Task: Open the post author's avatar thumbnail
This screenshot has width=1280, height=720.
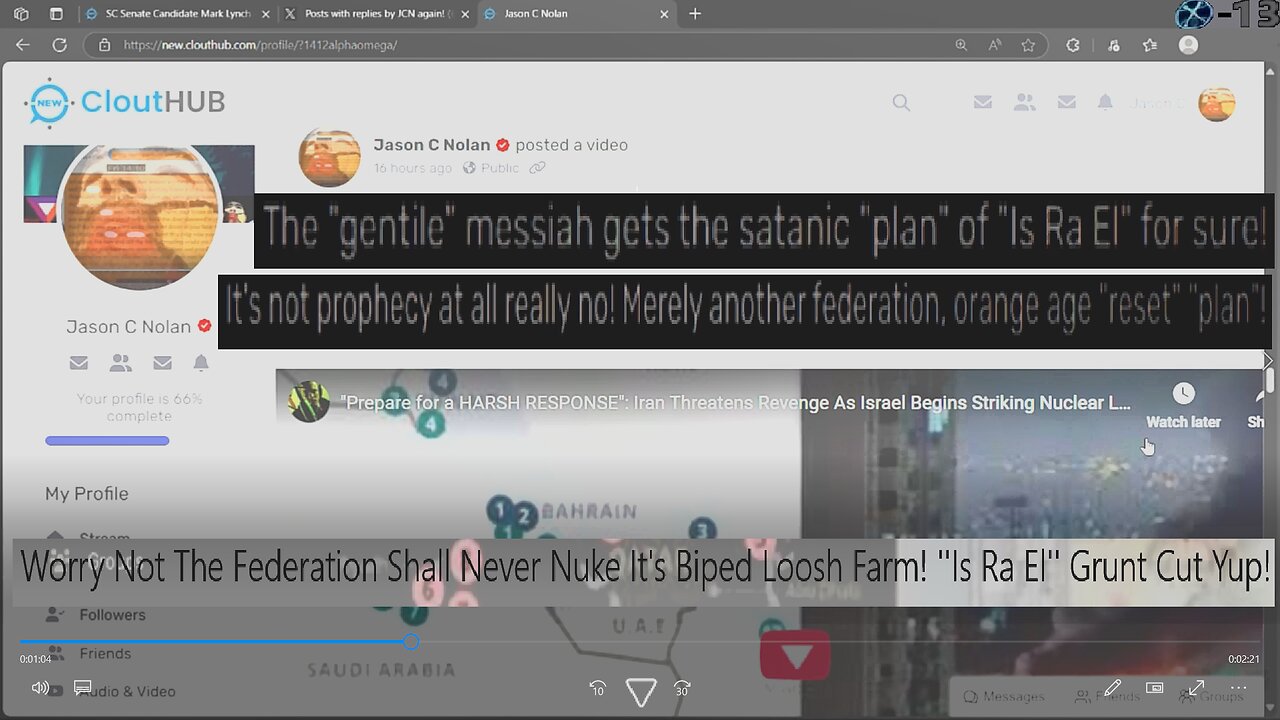Action: pyautogui.click(x=329, y=157)
